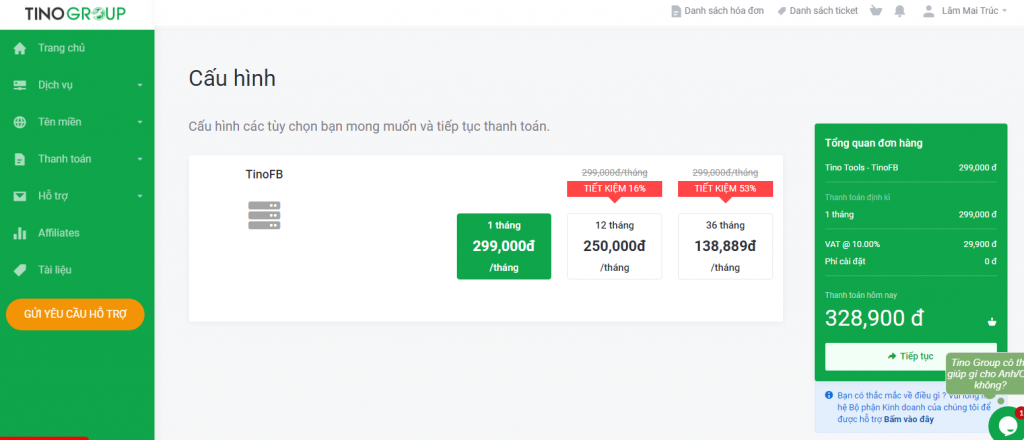Click the bar chart icon beside Affiliates
Image resolution: width=1024 pixels, height=440 pixels.
(x=20, y=233)
